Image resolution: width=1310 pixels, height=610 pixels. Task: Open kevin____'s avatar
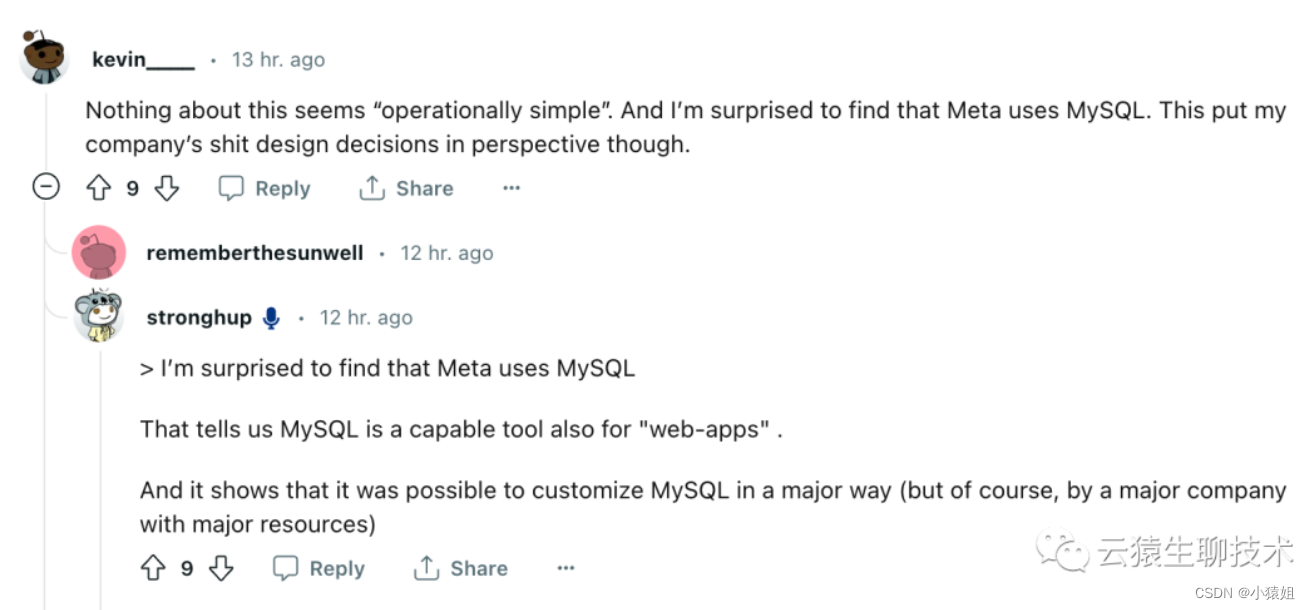point(42,57)
